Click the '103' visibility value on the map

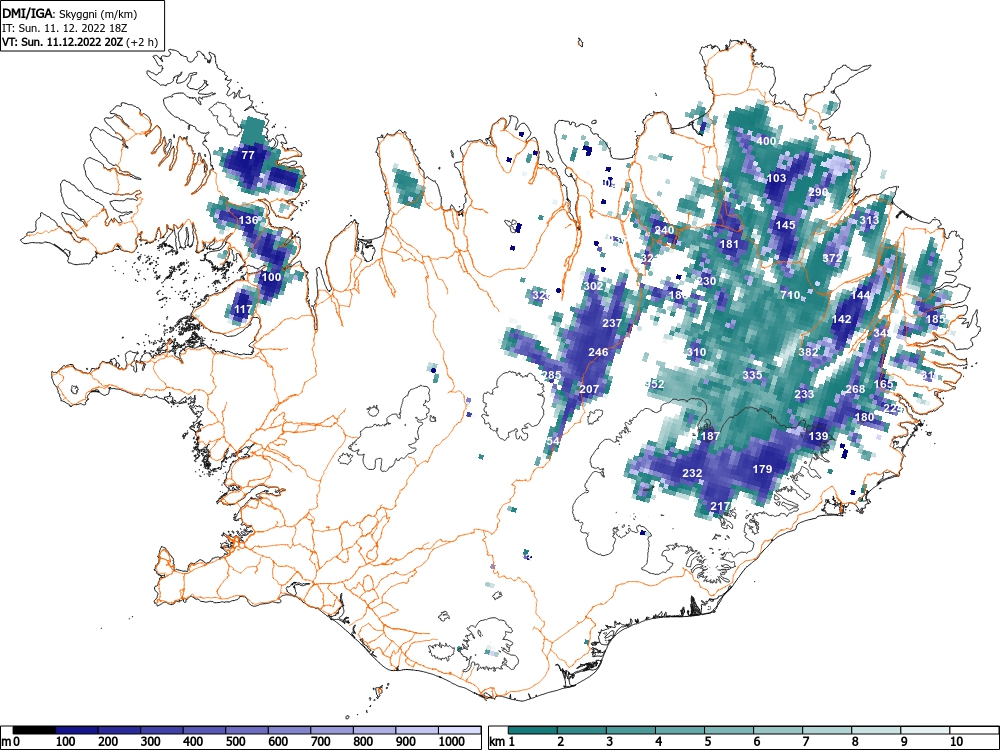click(x=776, y=178)
